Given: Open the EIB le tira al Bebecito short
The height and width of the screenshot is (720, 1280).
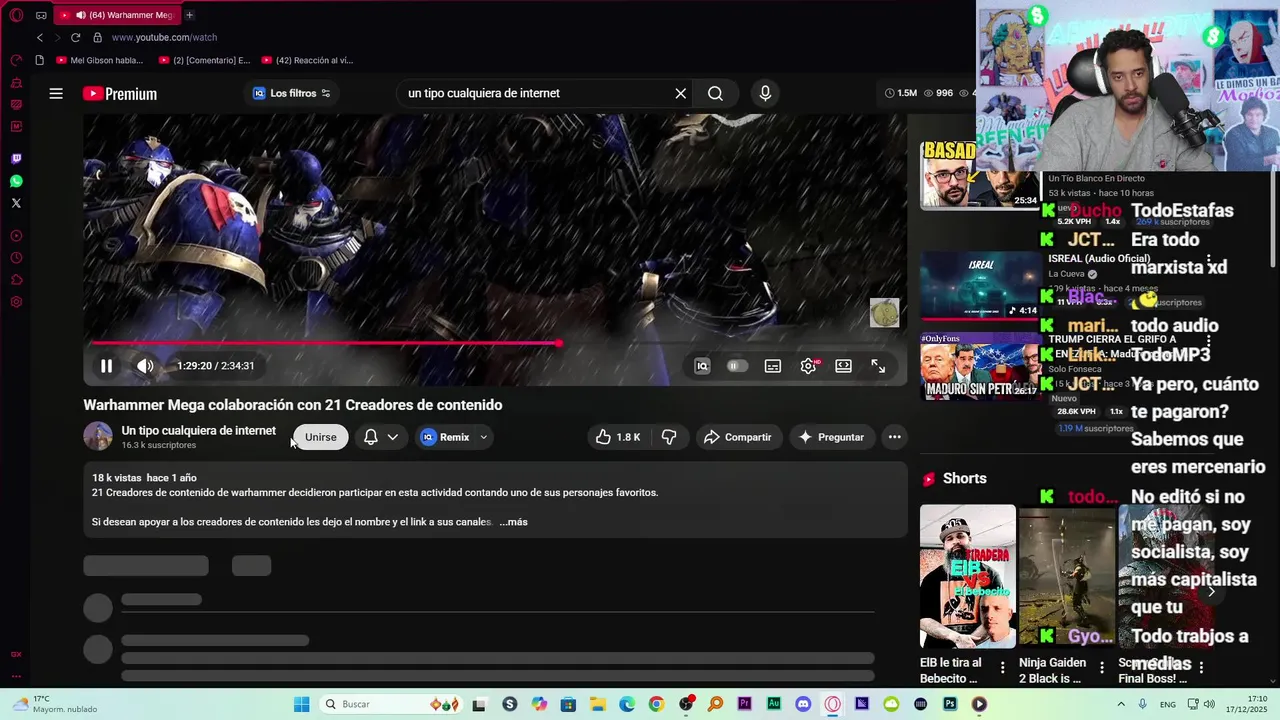Looking at the screenshot, I should point(967,576).
